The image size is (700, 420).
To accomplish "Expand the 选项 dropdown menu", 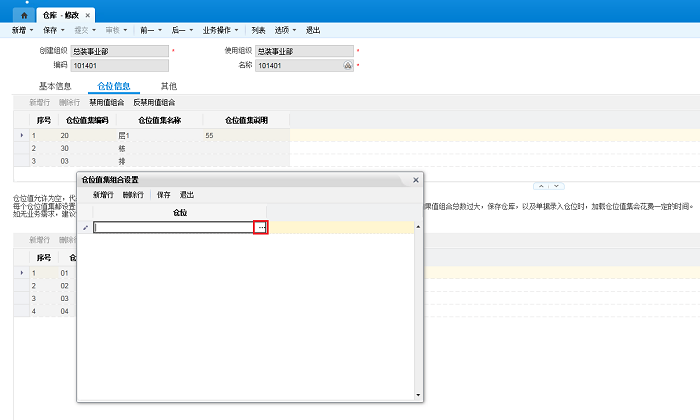I will coord(290,31).
